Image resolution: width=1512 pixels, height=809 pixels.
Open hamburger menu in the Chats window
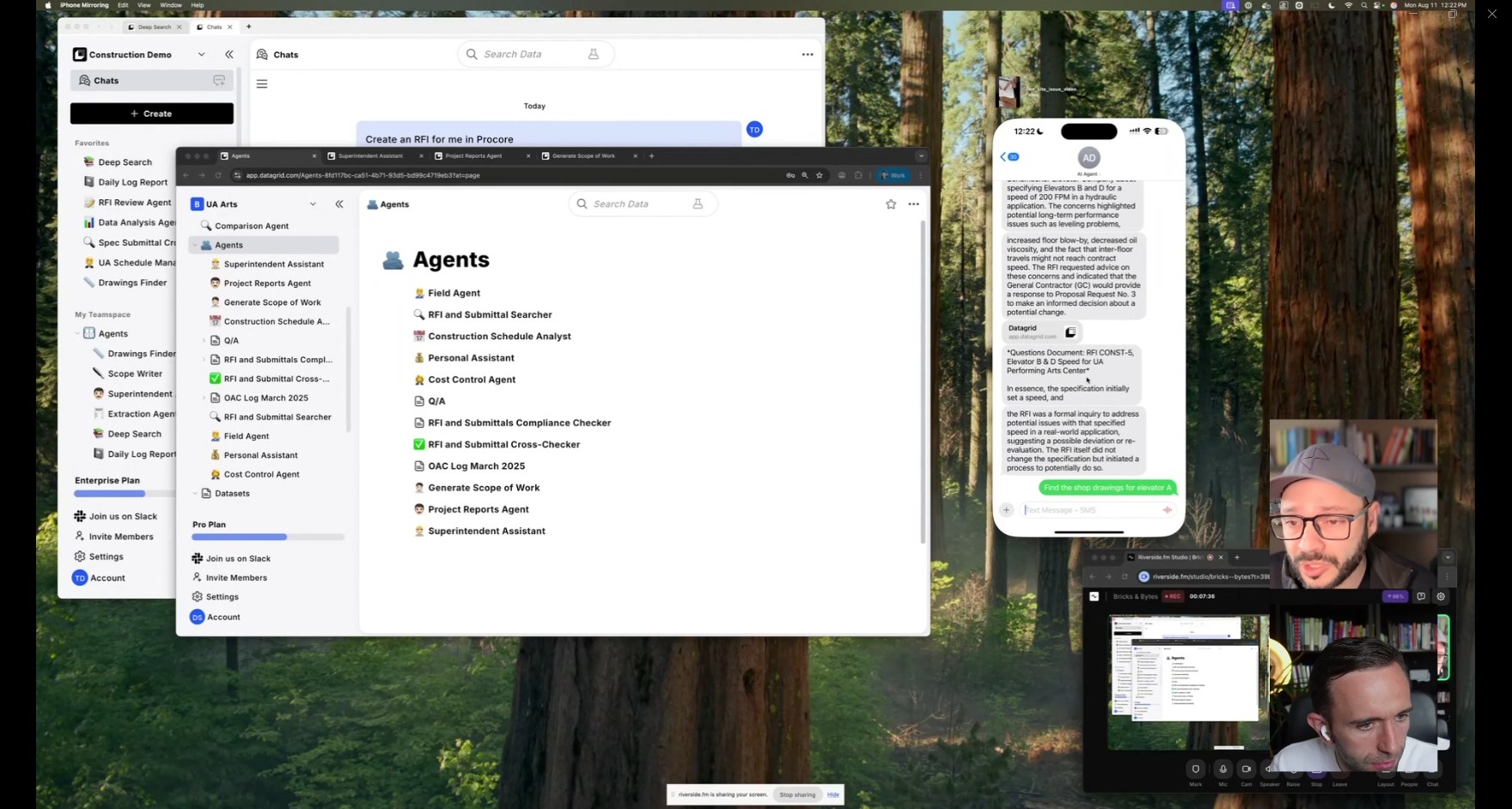(262, 84)
